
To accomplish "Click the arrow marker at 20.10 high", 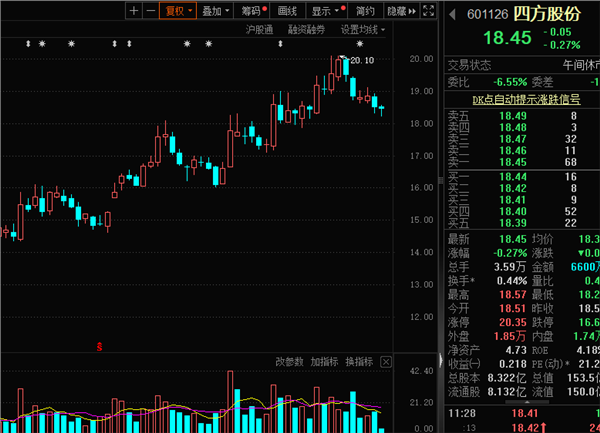I will pyautogui.click(x=345, y=63).
